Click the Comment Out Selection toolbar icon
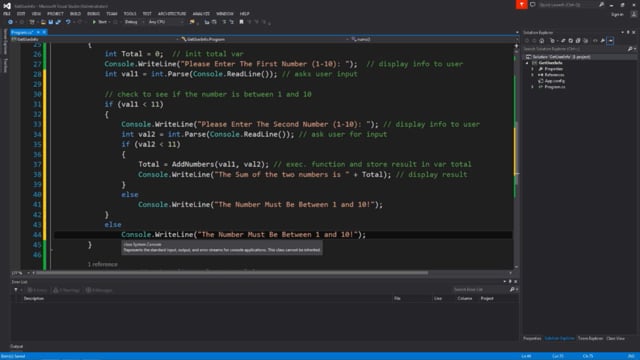Viewport: 640px width, 360px height. click(224, 22)
